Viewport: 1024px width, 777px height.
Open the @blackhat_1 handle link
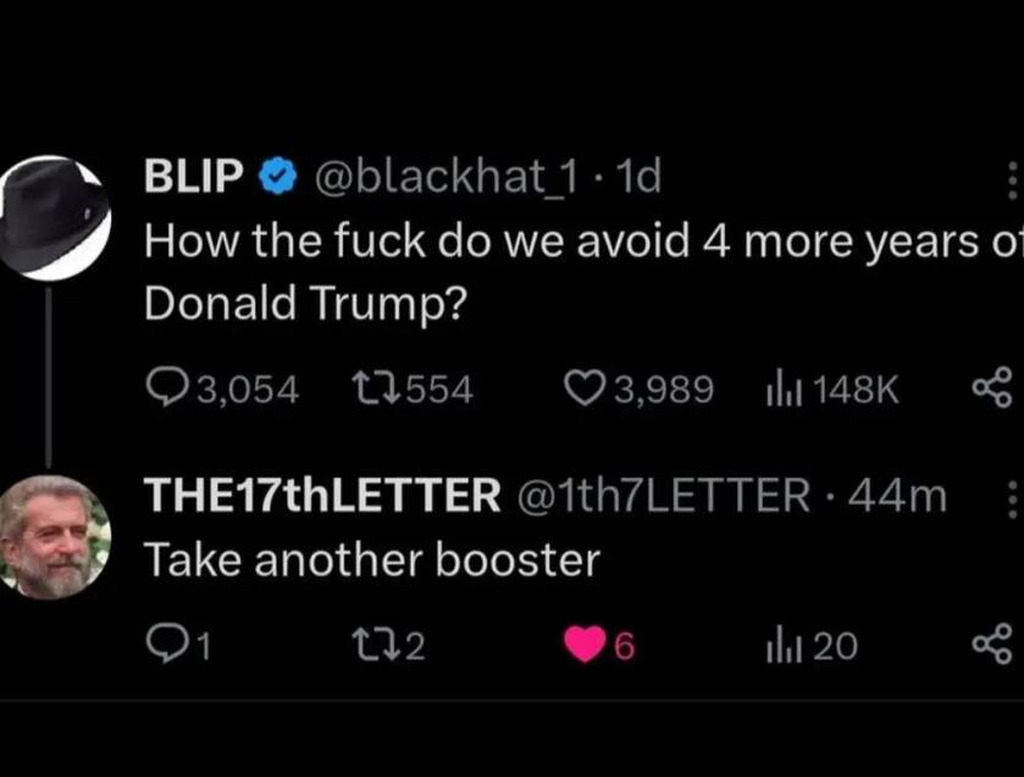coord(447,179)
